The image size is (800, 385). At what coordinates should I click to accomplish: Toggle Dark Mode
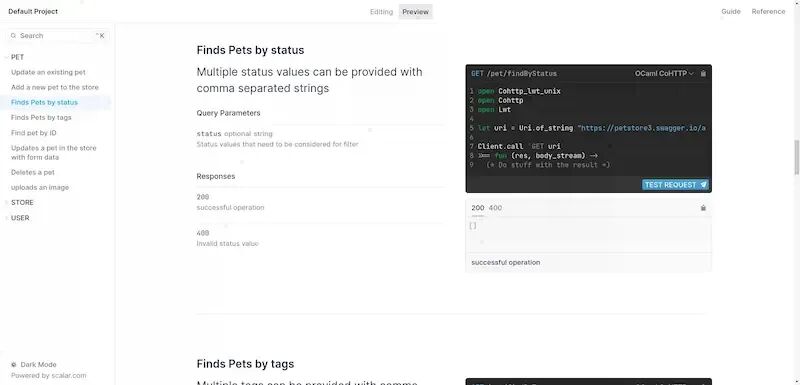(34, 365)
